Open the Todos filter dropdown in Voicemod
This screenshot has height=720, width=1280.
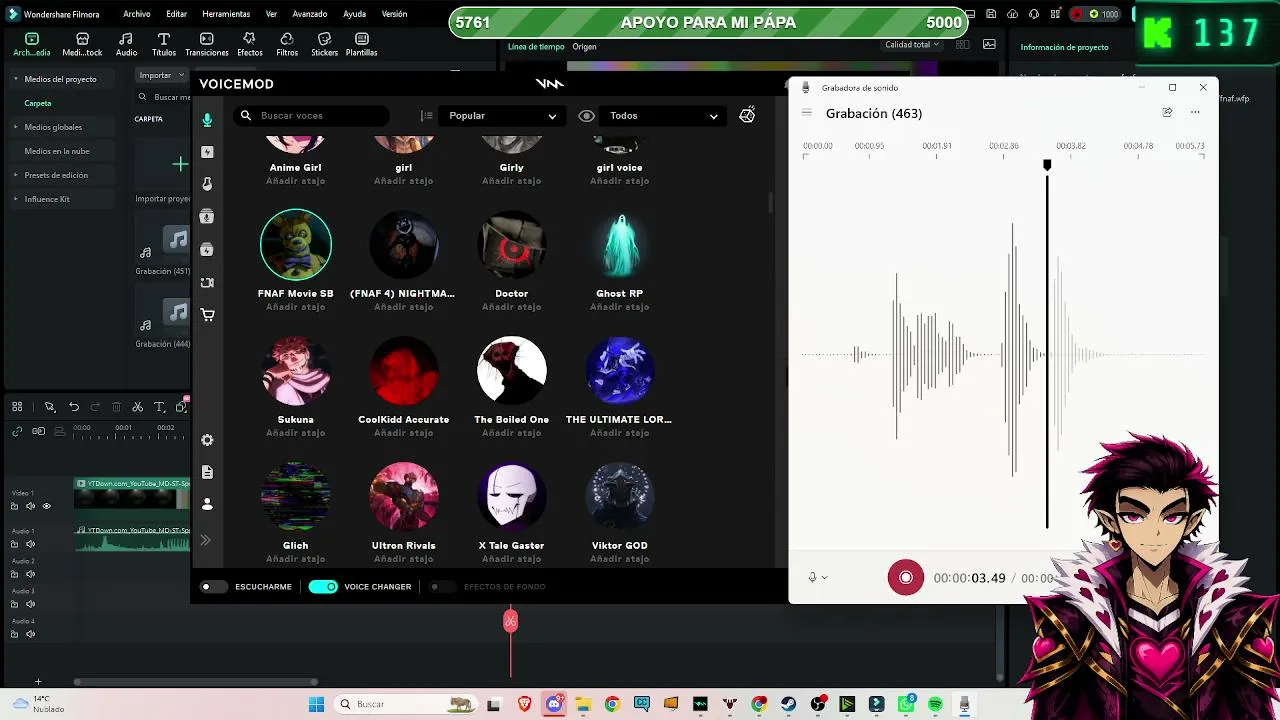pos(663,116)
